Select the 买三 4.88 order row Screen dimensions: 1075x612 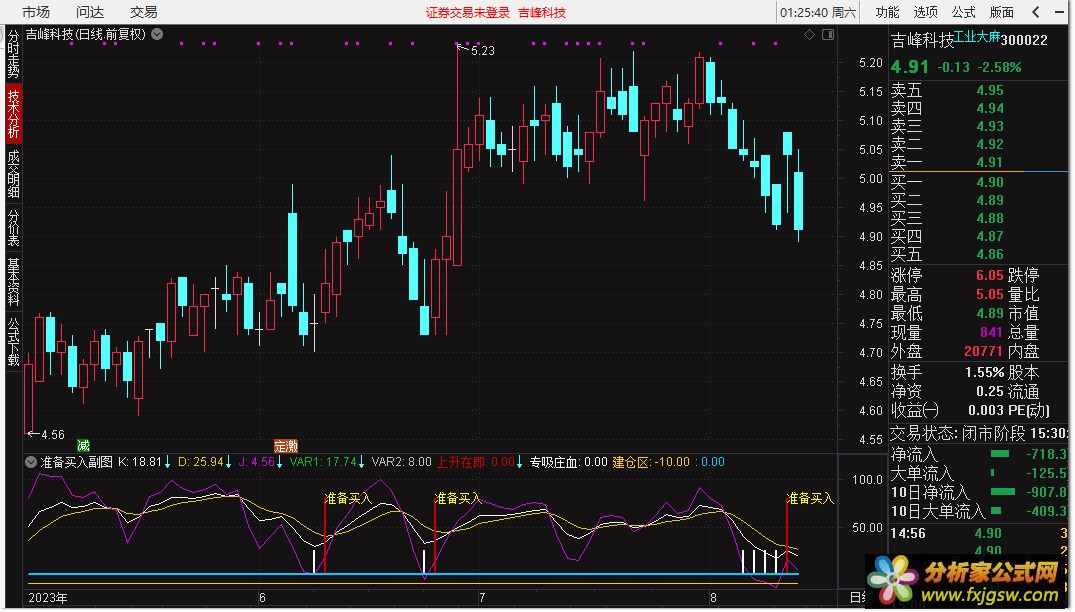[979, 218]
